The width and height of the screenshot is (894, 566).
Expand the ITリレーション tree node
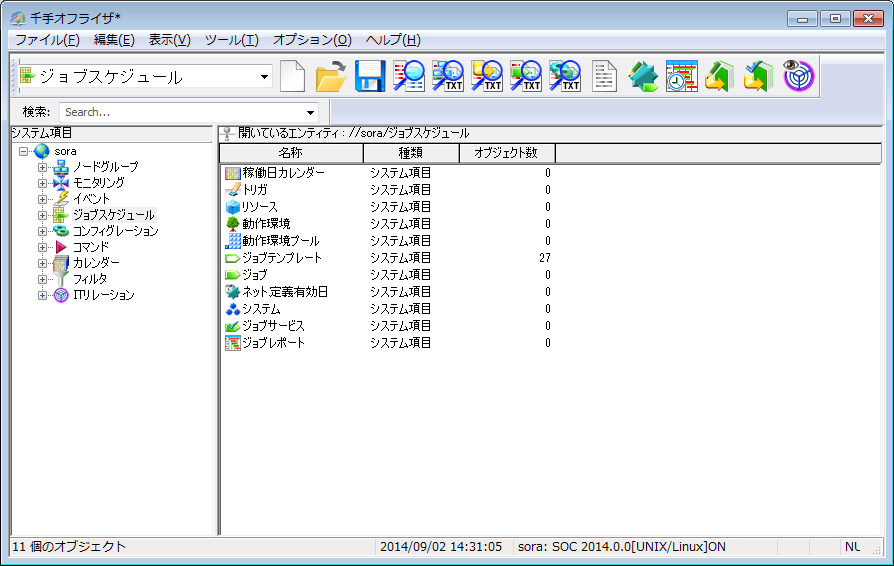pos(42,295)
